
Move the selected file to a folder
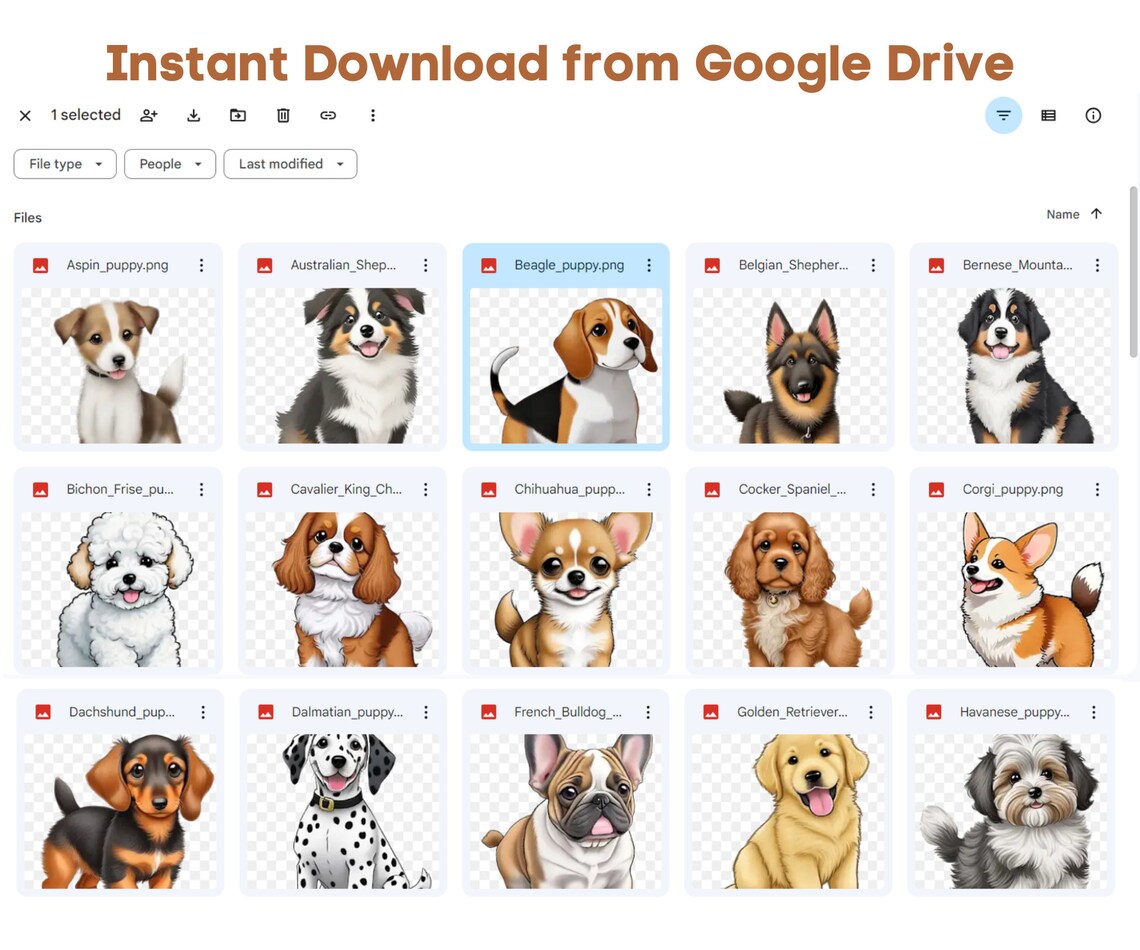[238, 115]
